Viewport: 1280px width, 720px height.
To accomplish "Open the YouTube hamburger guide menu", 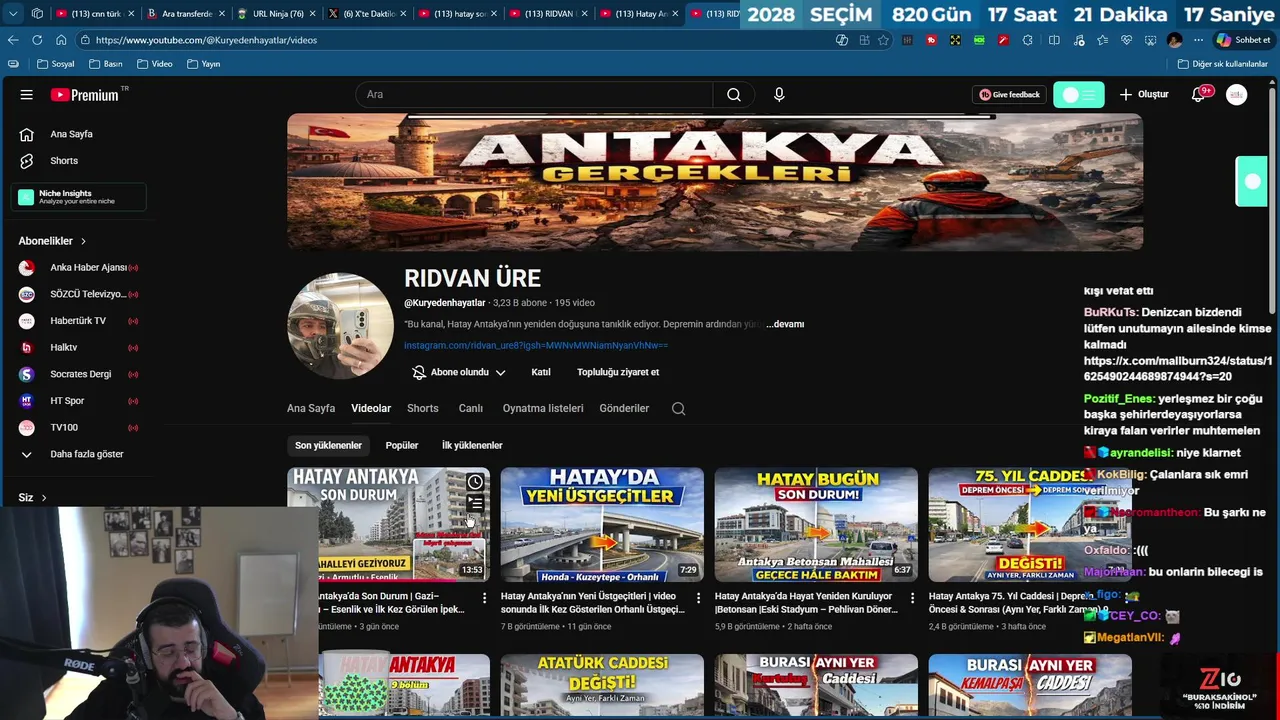I will tap(27, 95).
